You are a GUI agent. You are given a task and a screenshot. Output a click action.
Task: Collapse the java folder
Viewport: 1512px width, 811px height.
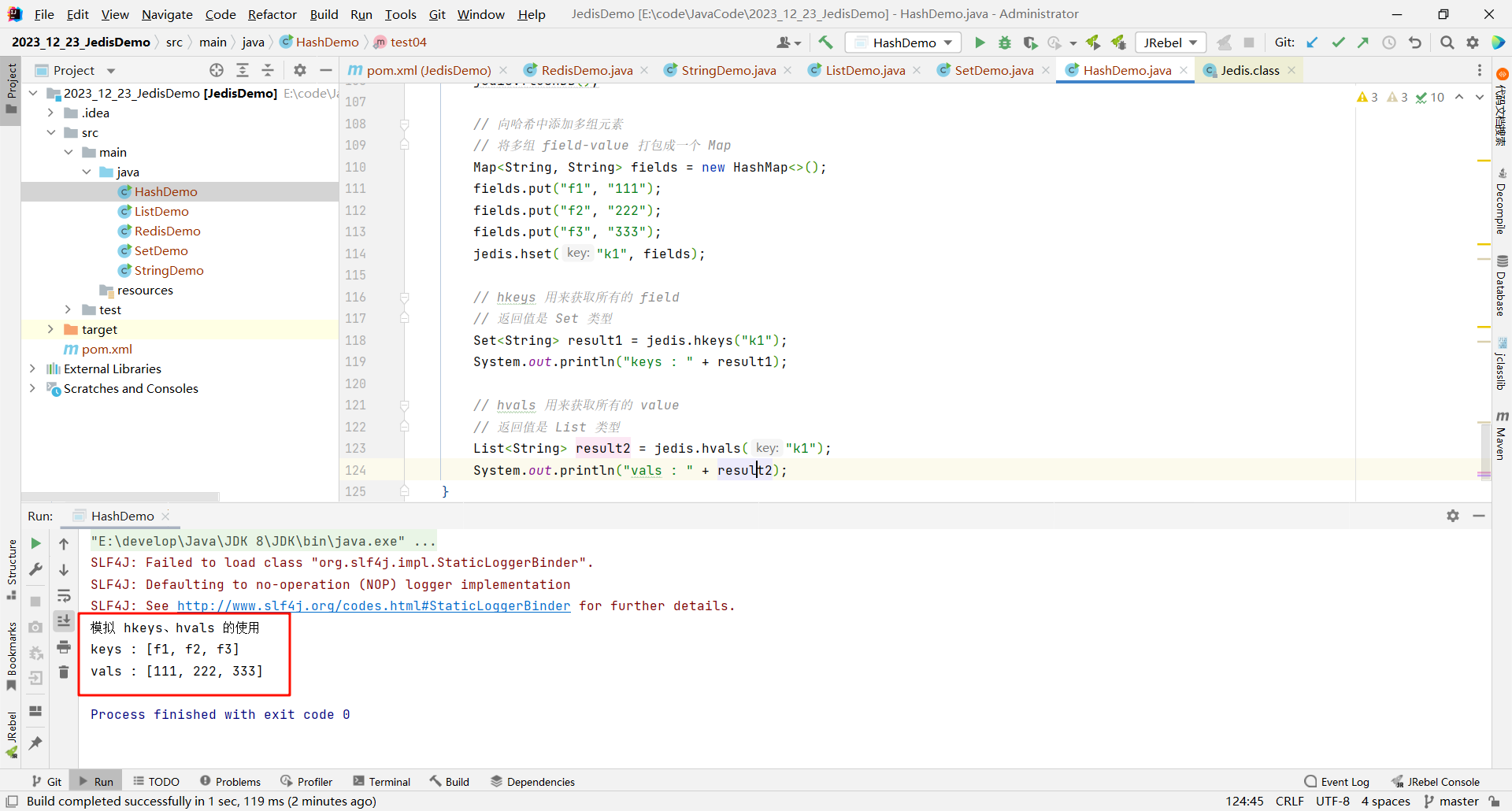tap(87, 172)
